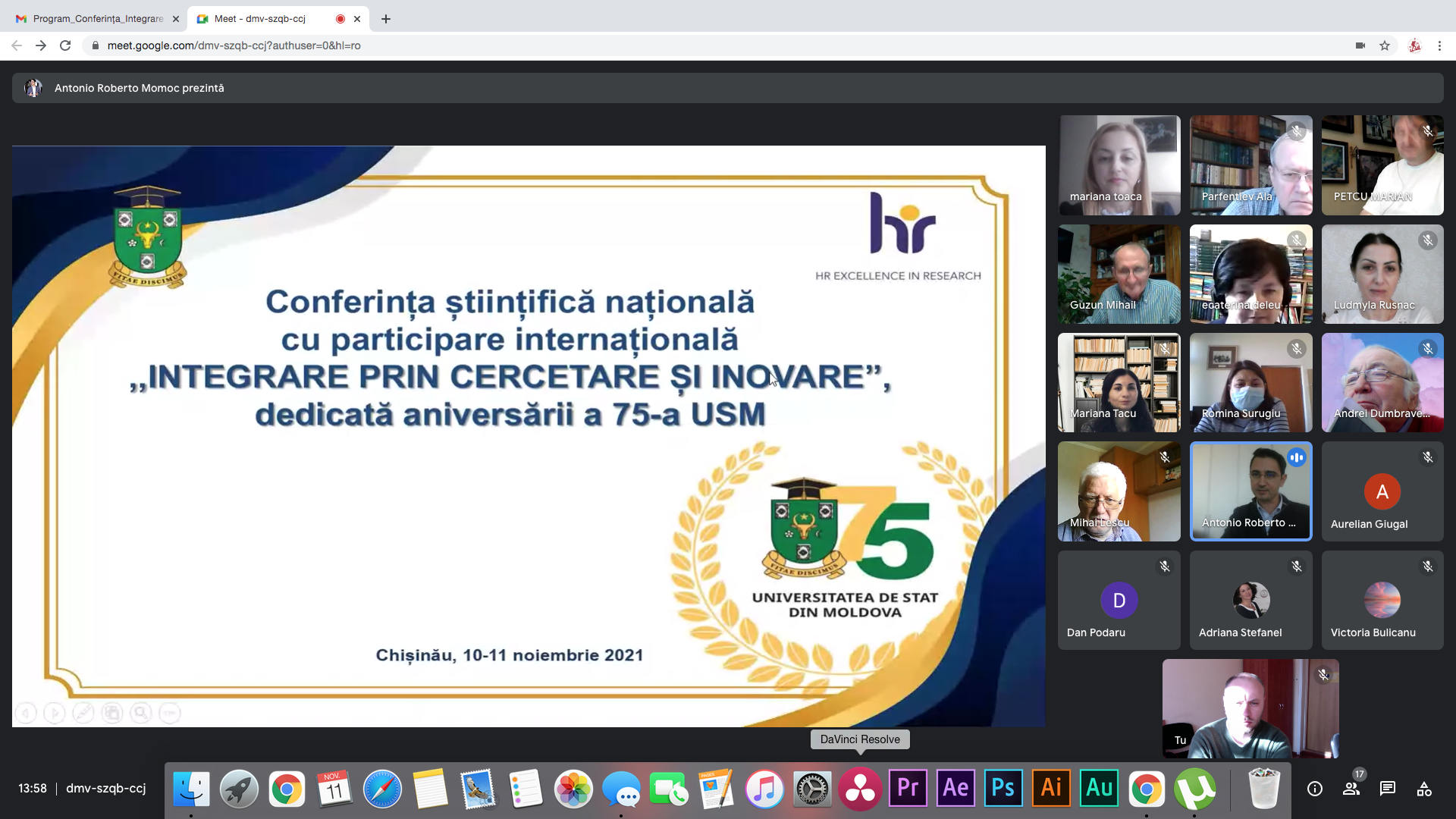Click muted mic icon on Dan Podaru tile
The image size is (1456, 819).
click(1165, 566)
